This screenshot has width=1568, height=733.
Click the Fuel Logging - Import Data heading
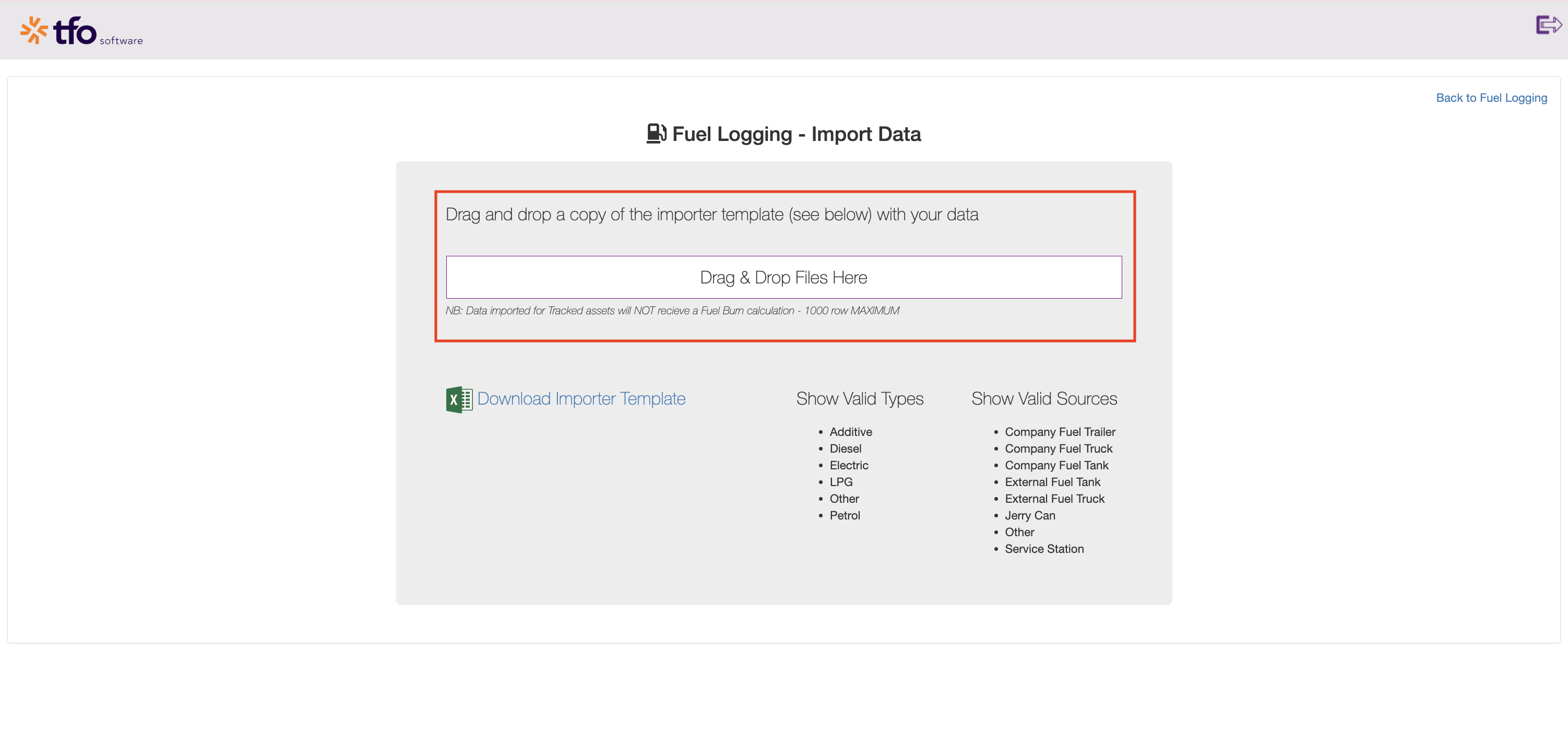796,134
